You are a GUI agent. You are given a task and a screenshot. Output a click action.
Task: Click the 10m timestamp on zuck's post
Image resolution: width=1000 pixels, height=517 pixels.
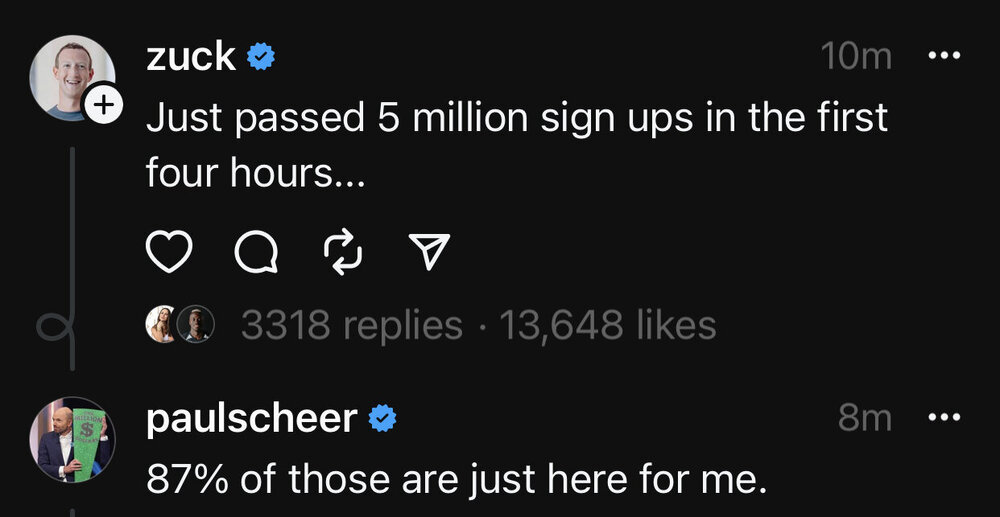point(855,57)
